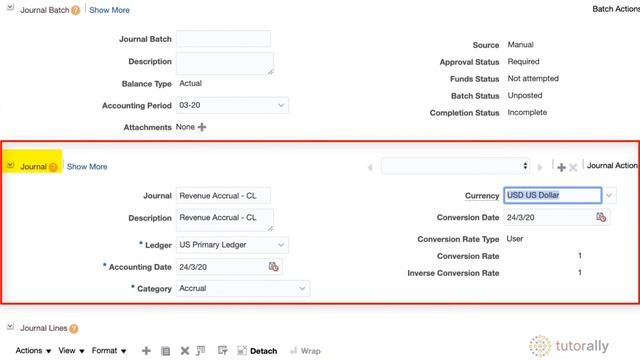
Task: Click the Completion Status value Incomplete
Action: (x=527, y=112)
